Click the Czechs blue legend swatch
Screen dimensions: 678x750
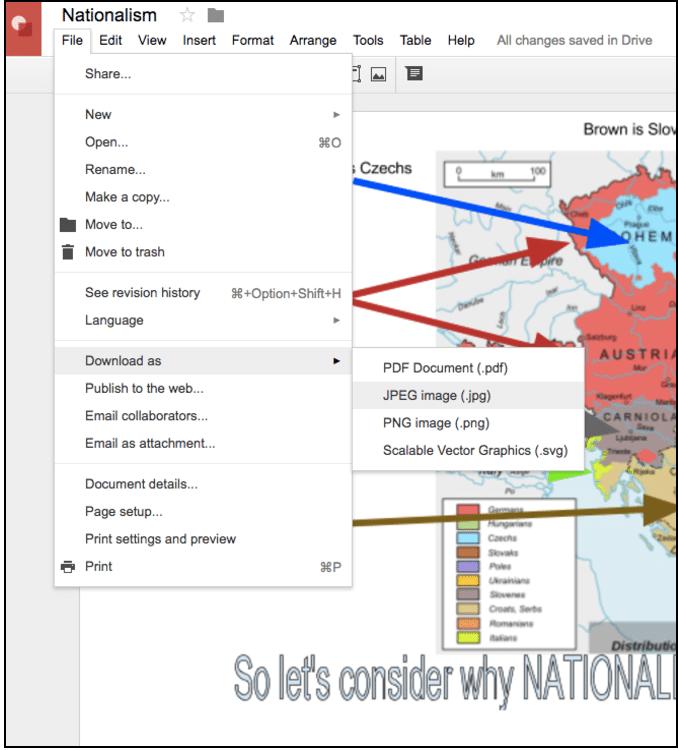[468, 538]
